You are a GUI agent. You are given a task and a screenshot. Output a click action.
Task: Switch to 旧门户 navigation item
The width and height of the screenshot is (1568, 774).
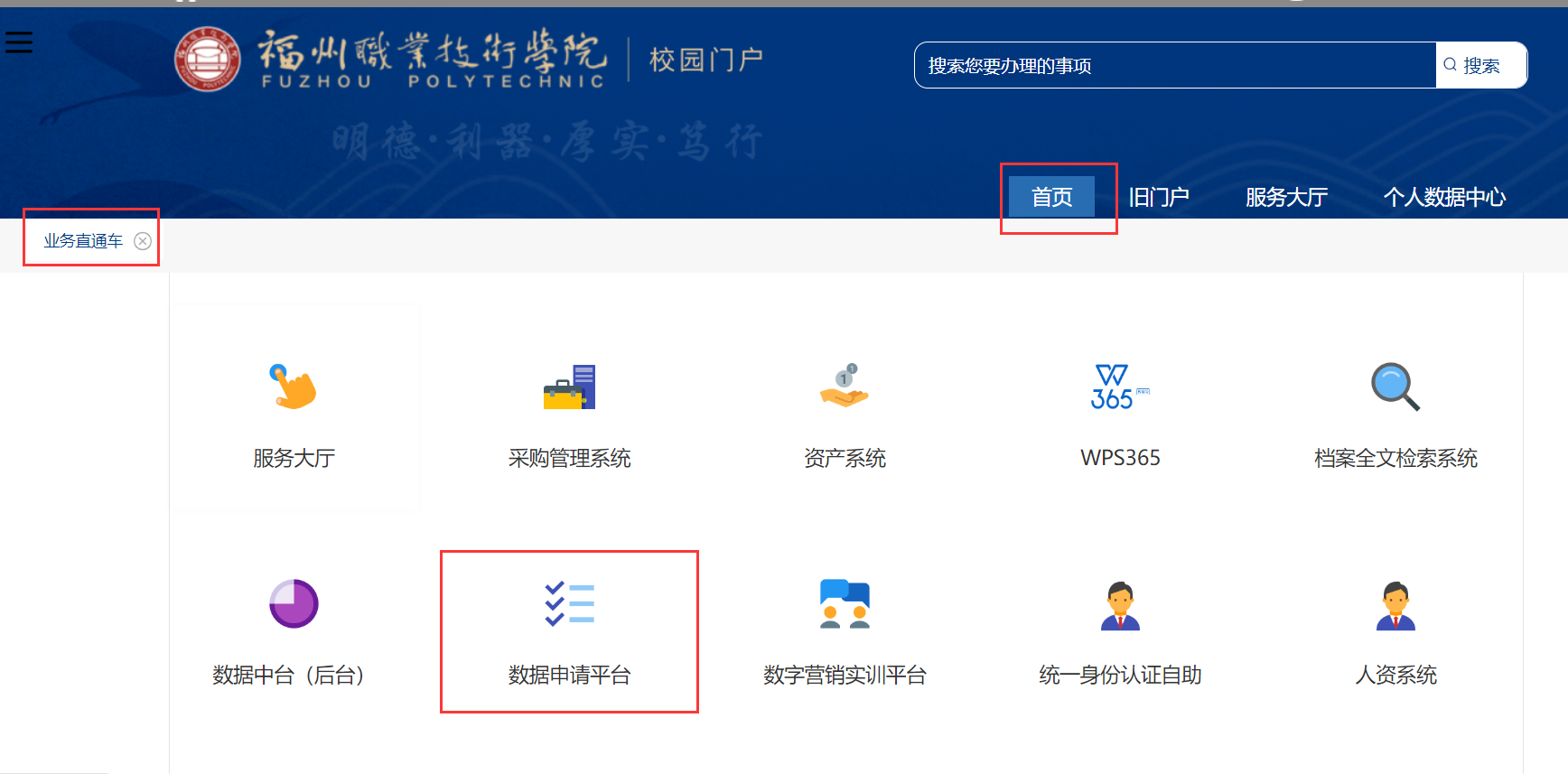tap(1158, 197)
